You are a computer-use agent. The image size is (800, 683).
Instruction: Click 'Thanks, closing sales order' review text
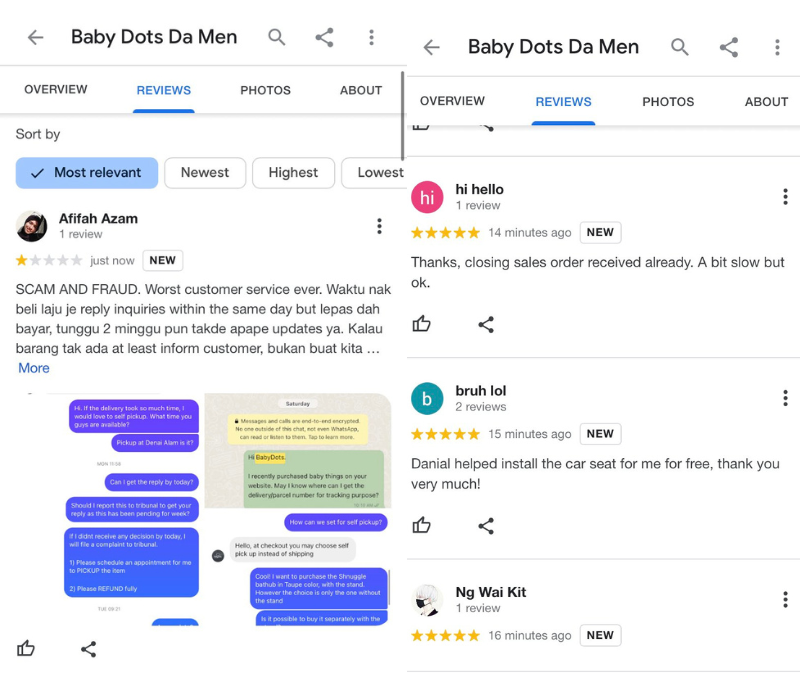(597, 272)
